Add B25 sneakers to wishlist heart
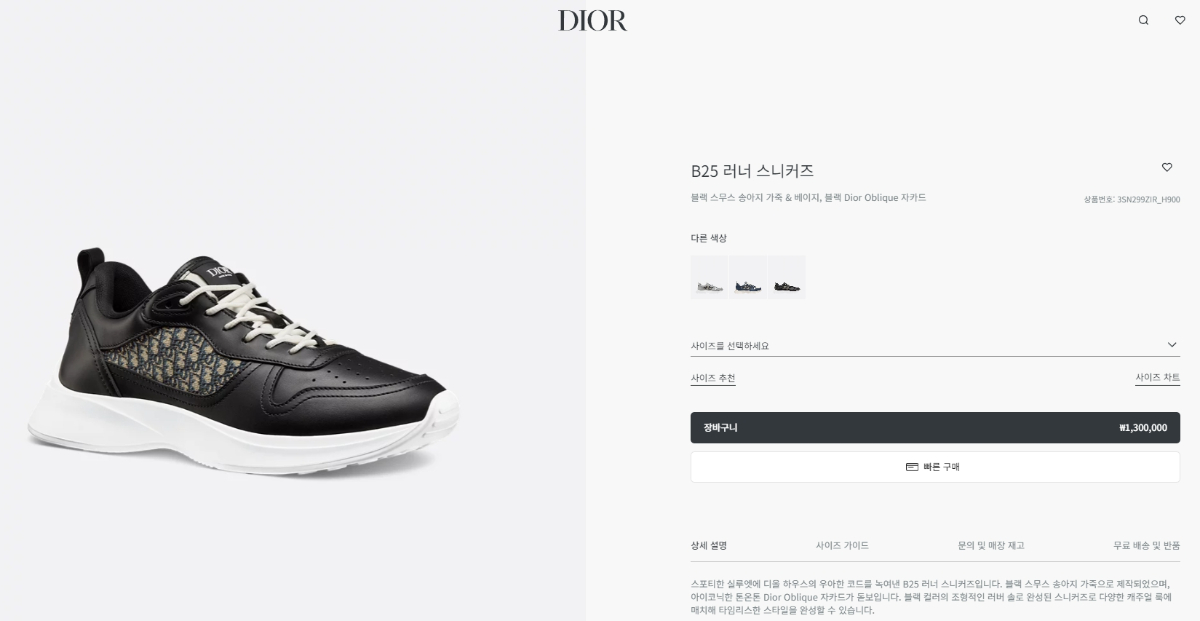This screenshot has height=621, width=1200. point(1166,167)
